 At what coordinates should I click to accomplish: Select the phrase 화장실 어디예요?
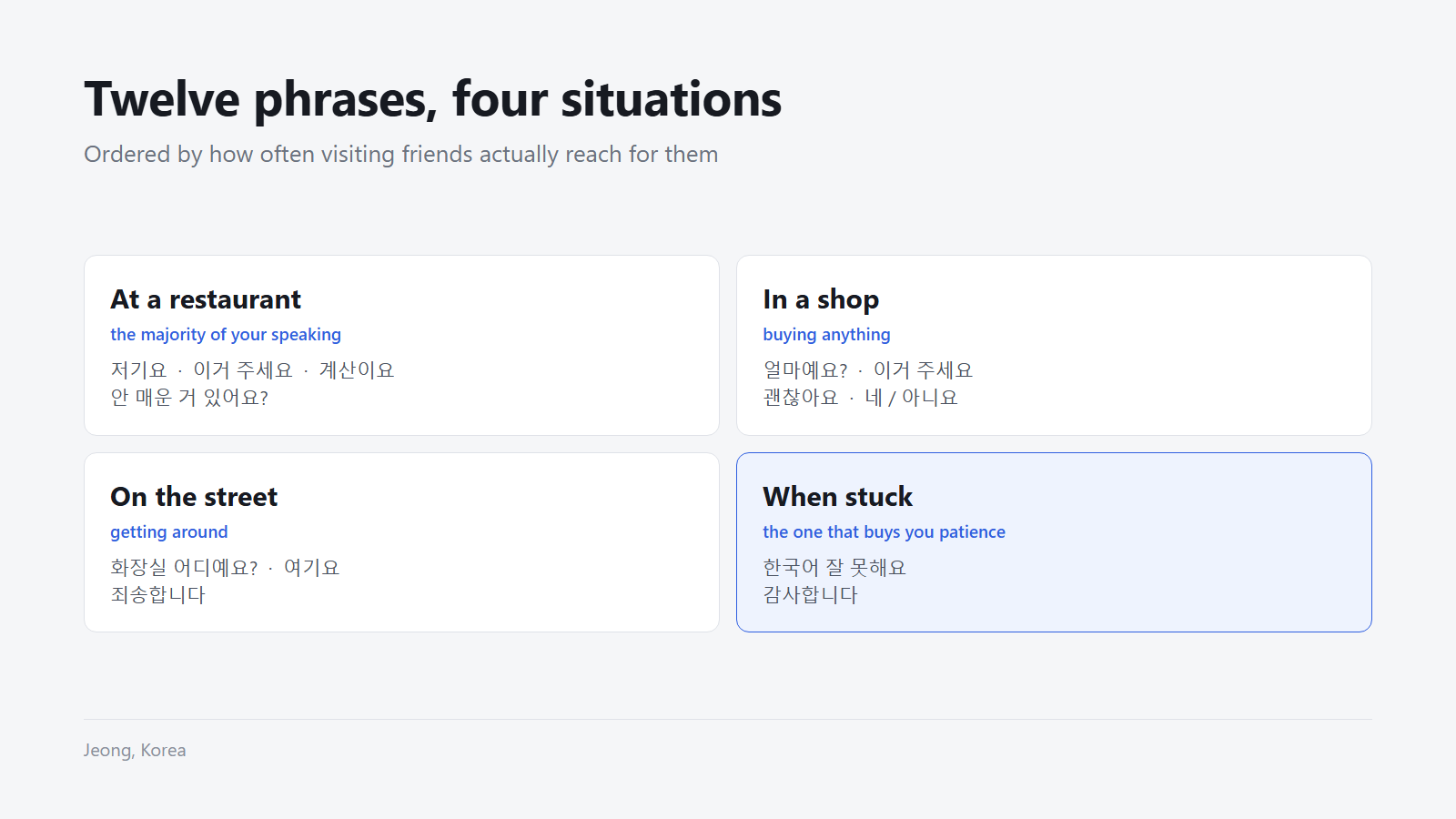[184, 568]
